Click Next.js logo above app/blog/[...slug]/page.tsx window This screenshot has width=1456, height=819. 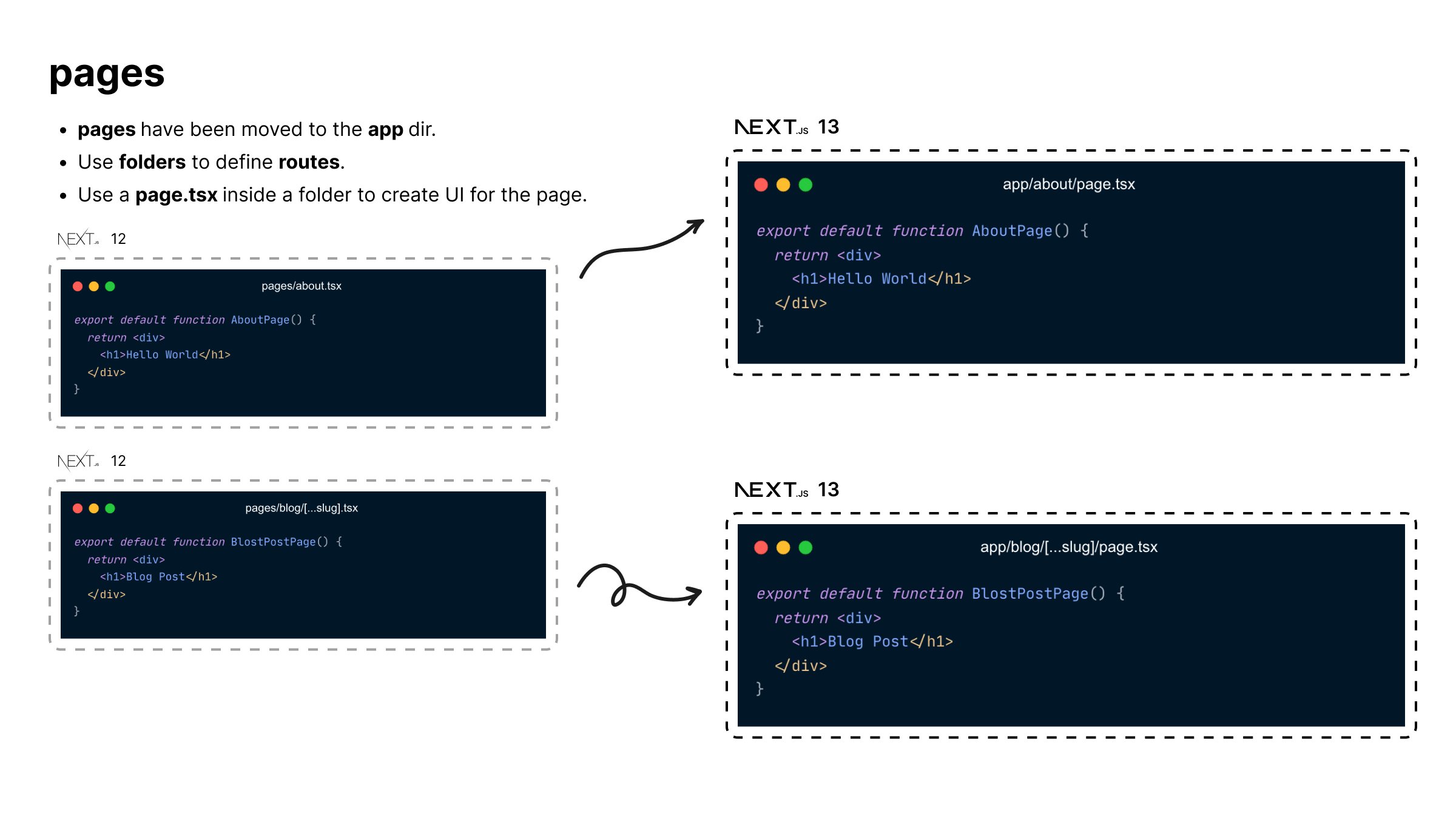tap(771, 490)
